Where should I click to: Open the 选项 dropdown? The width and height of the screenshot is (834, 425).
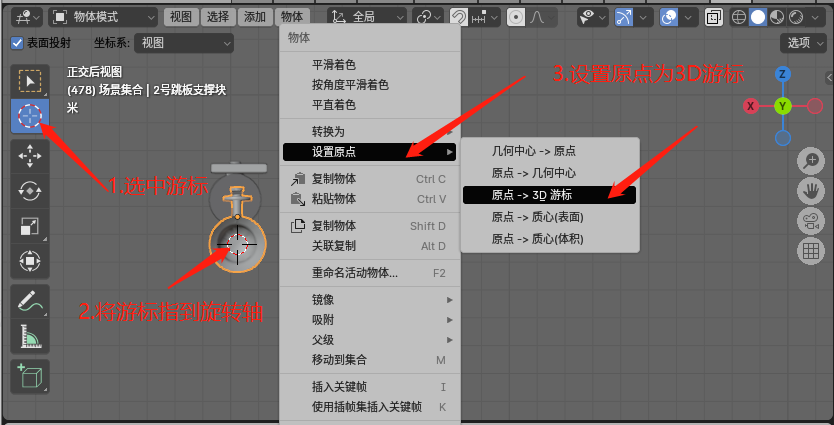[x=803, y=43]
